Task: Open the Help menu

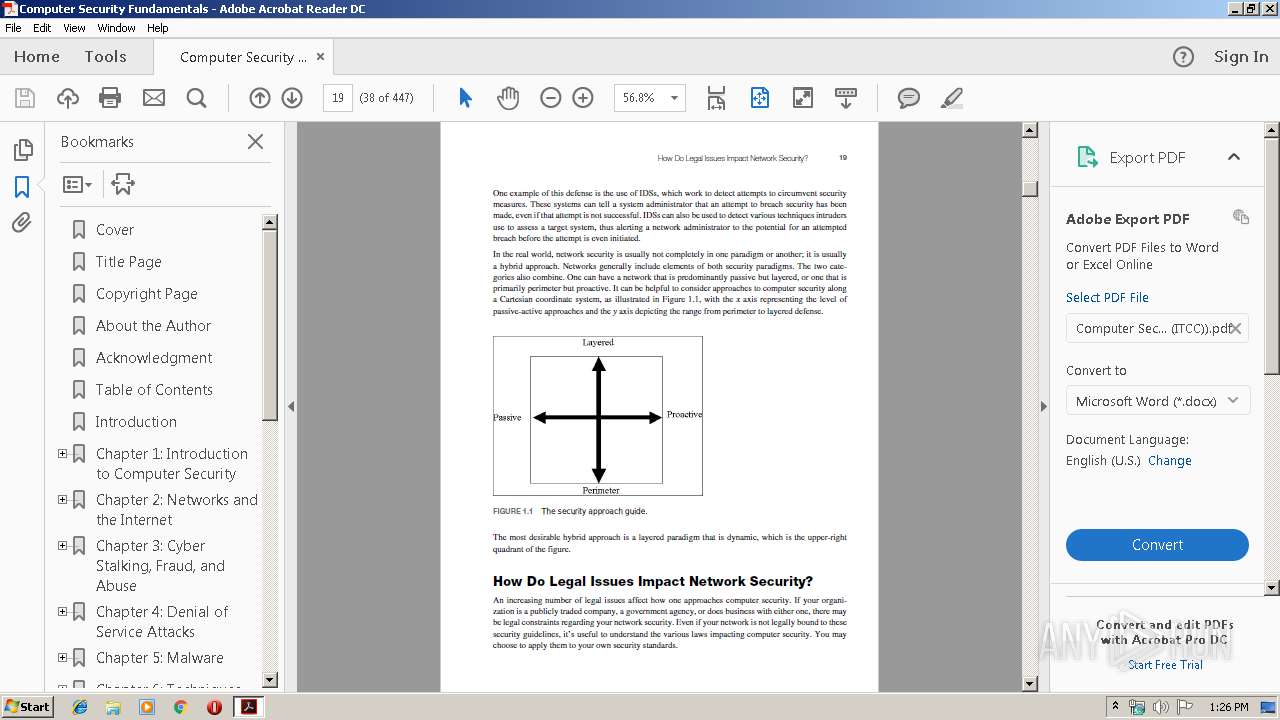Action: 158,28
